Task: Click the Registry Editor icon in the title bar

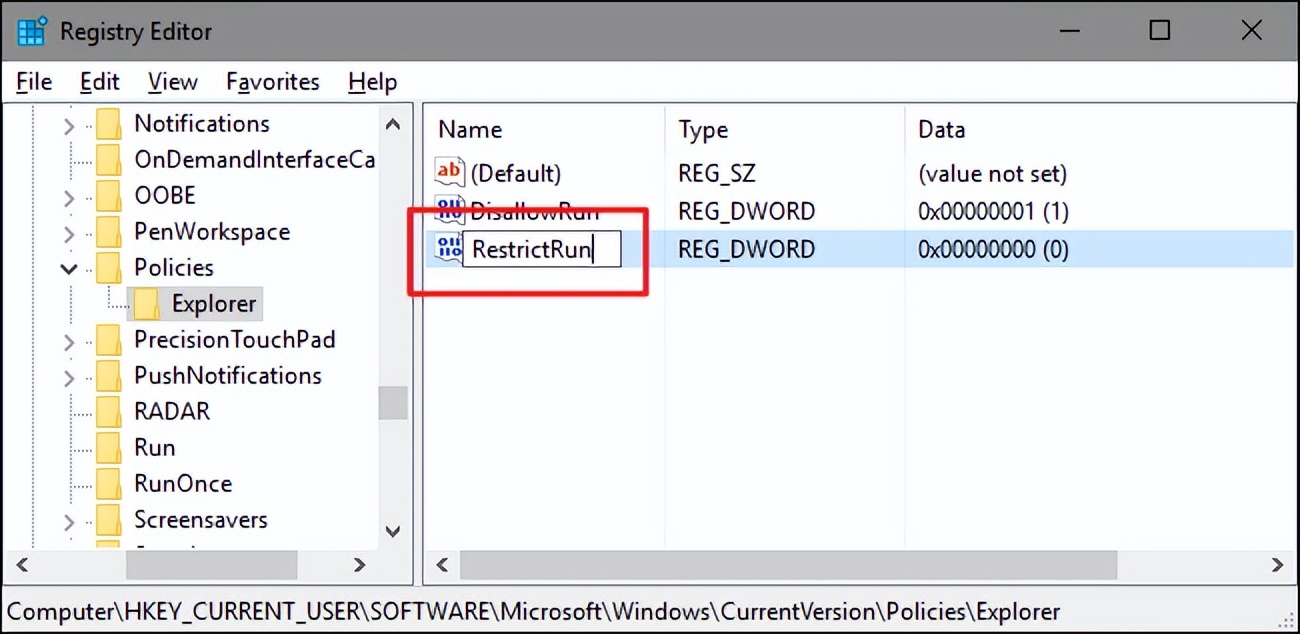Action: tap(30, 31)
